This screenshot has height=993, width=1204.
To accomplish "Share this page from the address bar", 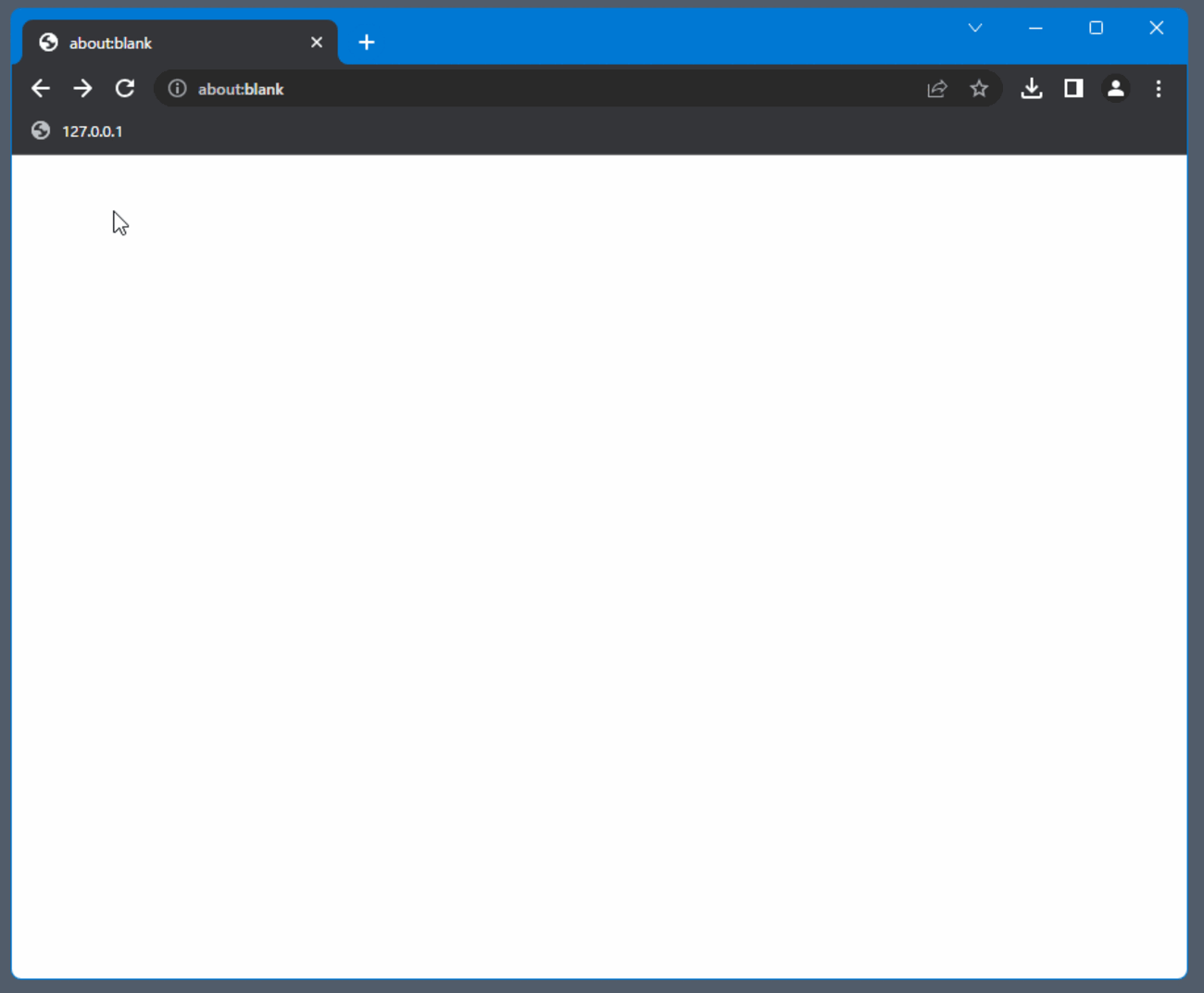I will [x=937, y=89].
